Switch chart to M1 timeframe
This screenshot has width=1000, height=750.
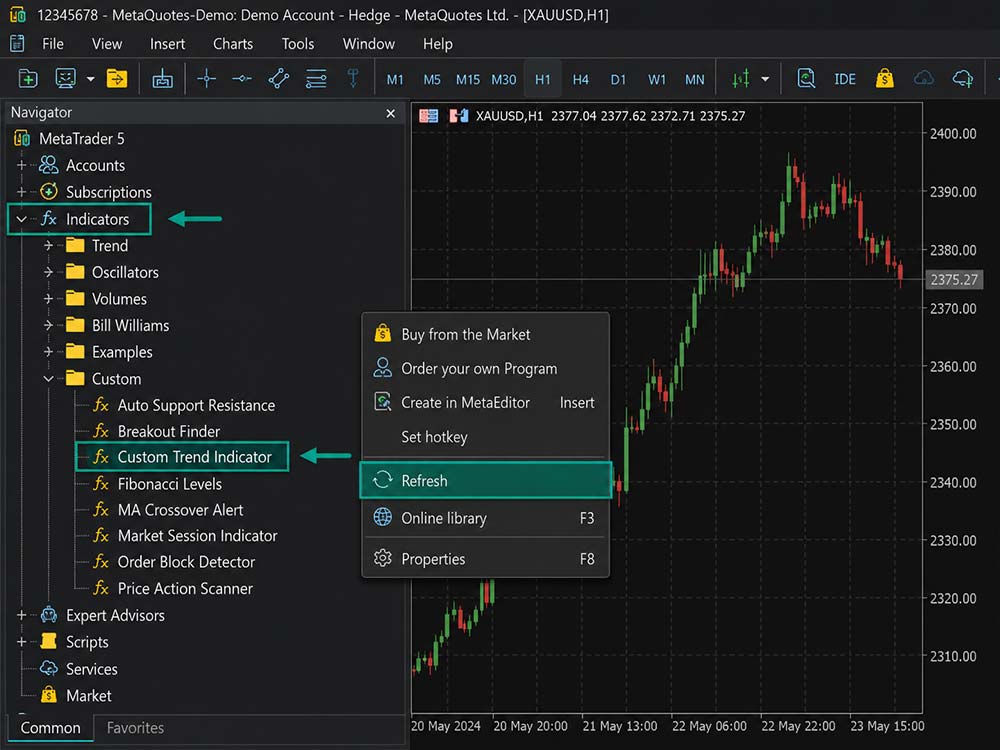395,80
